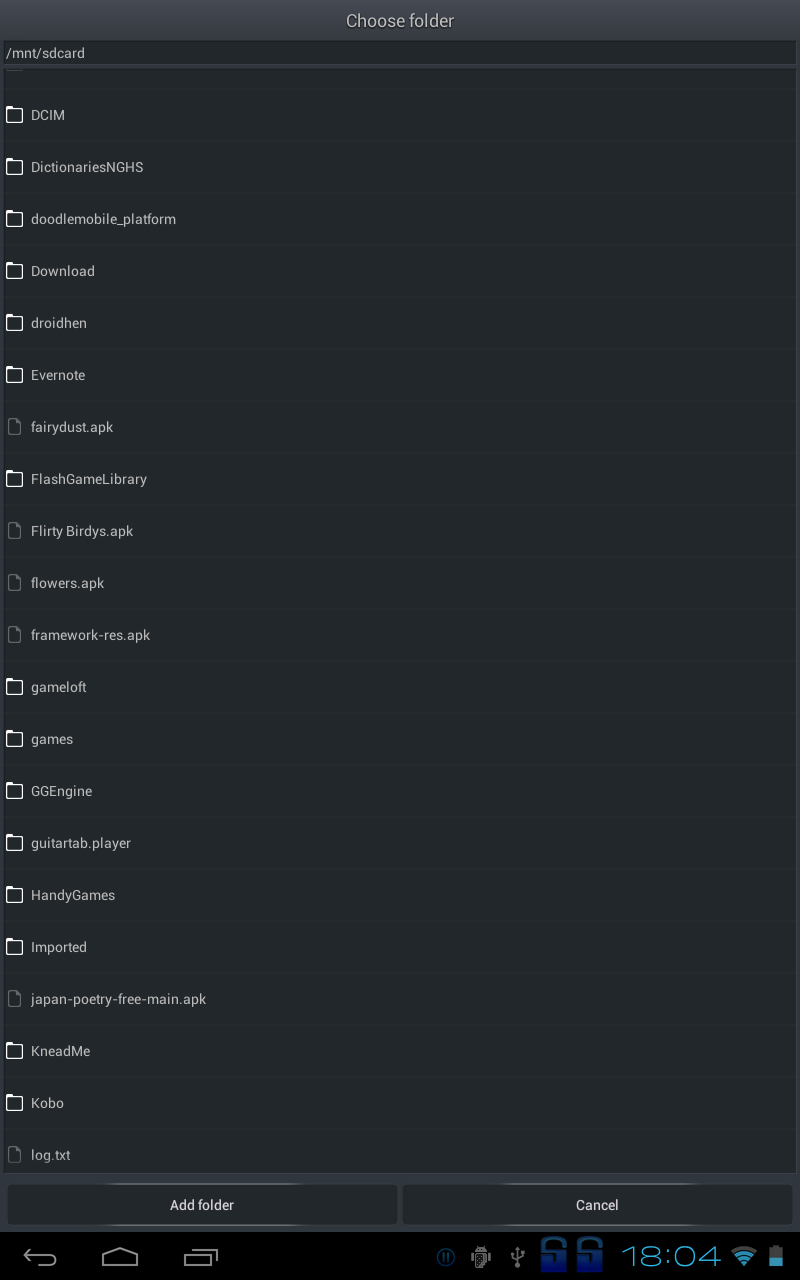800x1280 pixels.
Task: Tap the 18:04 clock in status bar
Action: click(670, 1256)
